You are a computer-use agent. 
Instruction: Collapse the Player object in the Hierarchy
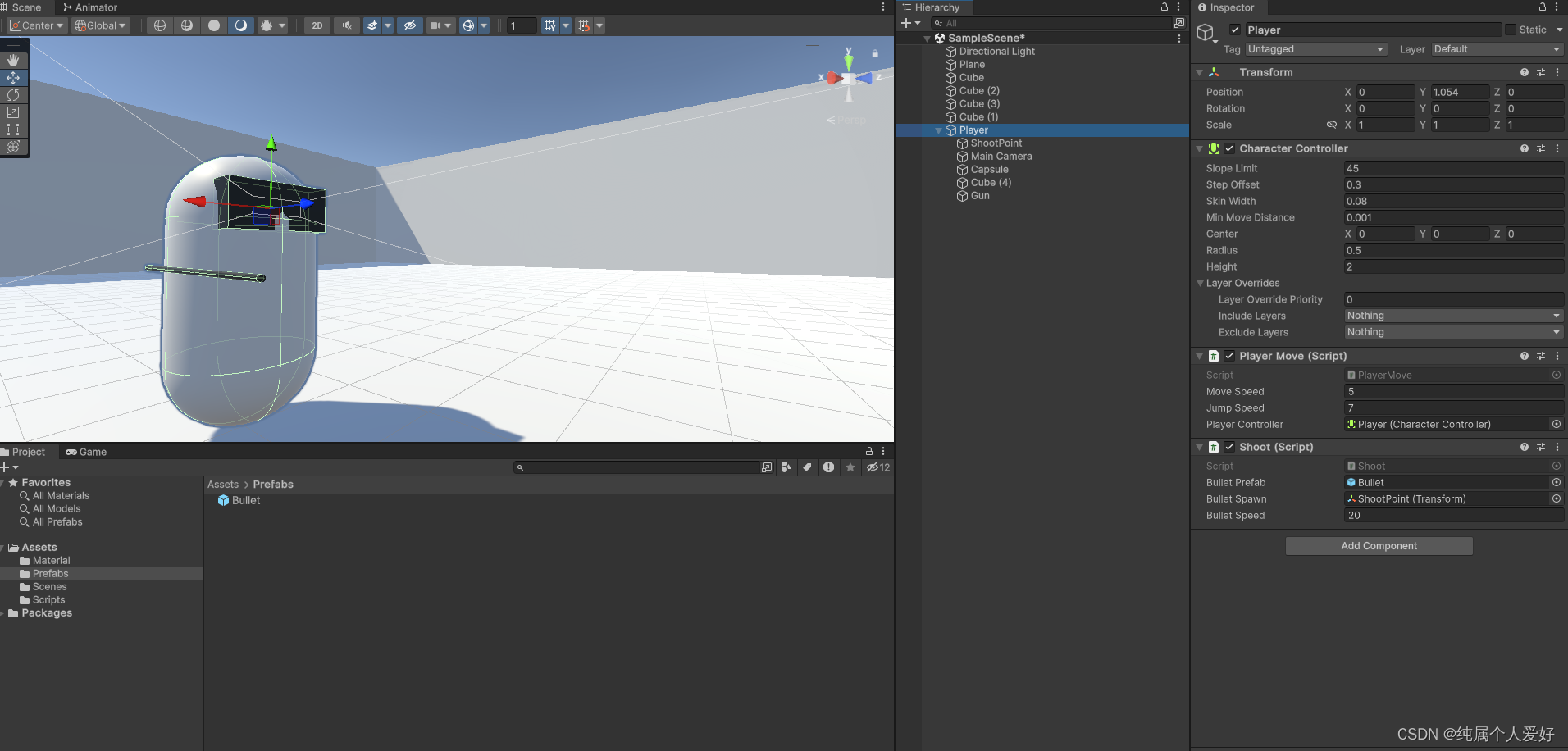938,130
